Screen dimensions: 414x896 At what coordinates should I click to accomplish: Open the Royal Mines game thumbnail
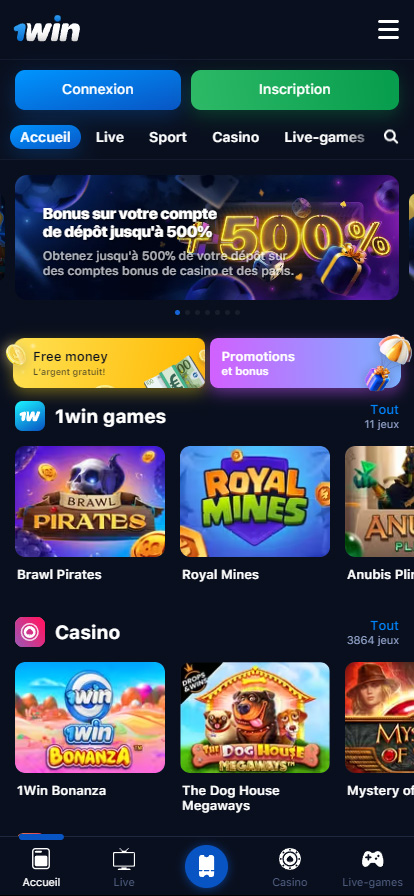[x=255, y=501]
